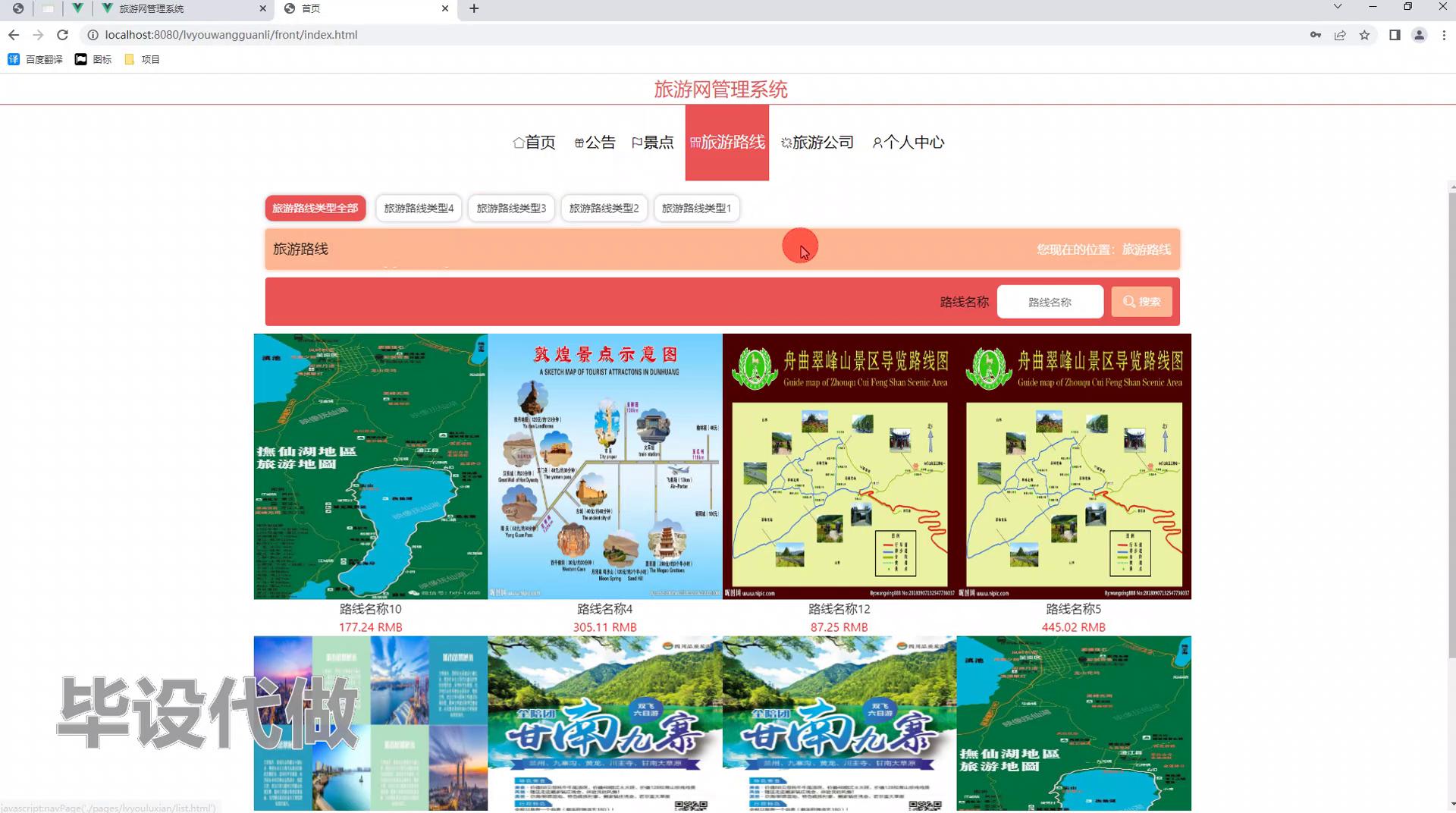Click the 445.02 RMB price

[x=1074, y=627]
